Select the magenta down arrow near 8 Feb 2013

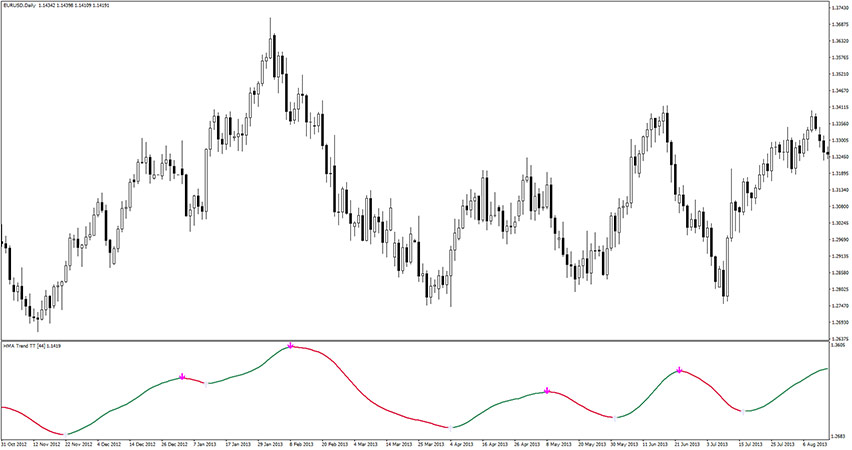pyautogui.click(x=291, y=346)
